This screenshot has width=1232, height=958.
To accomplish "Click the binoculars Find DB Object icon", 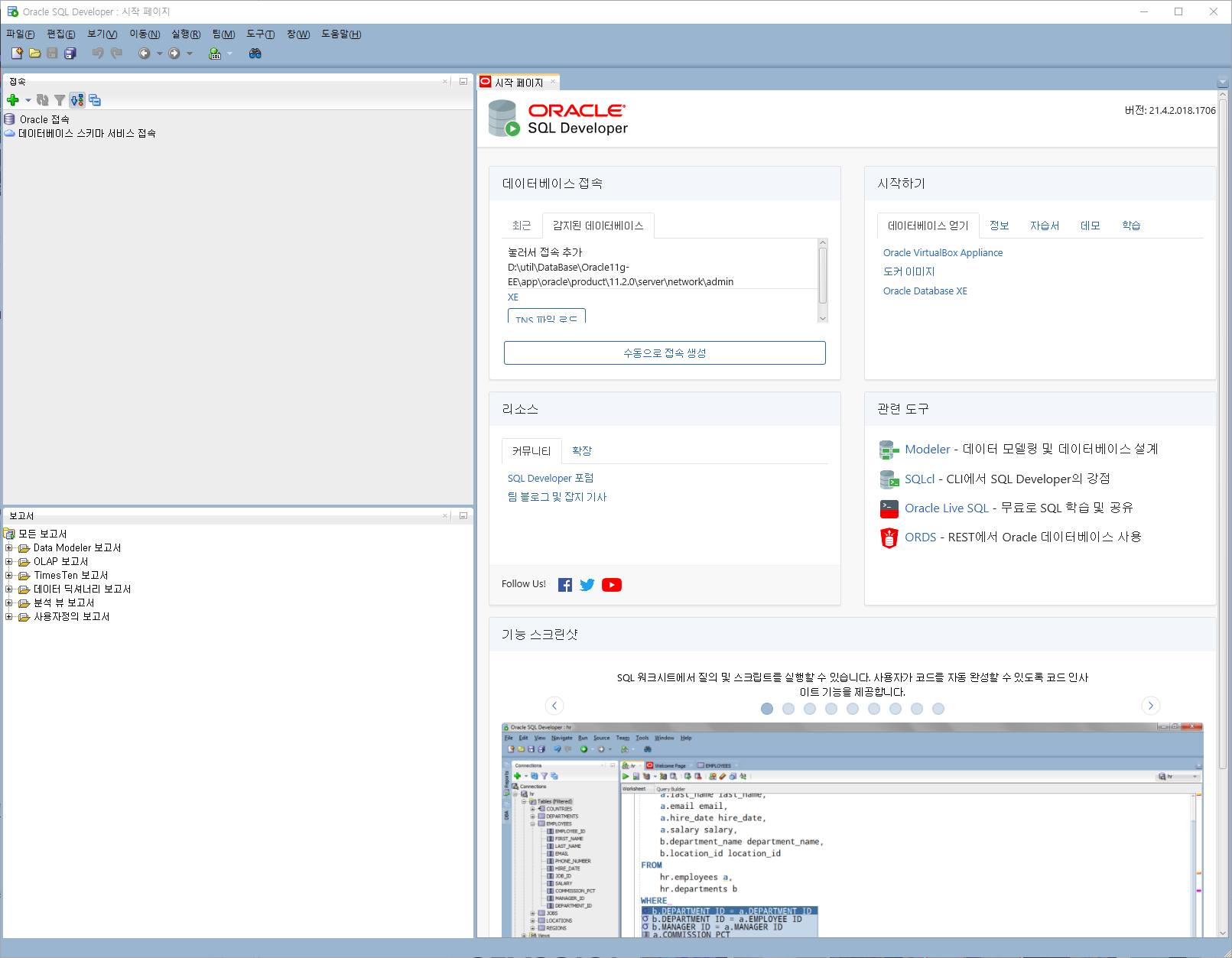I will tap(255, 54).
